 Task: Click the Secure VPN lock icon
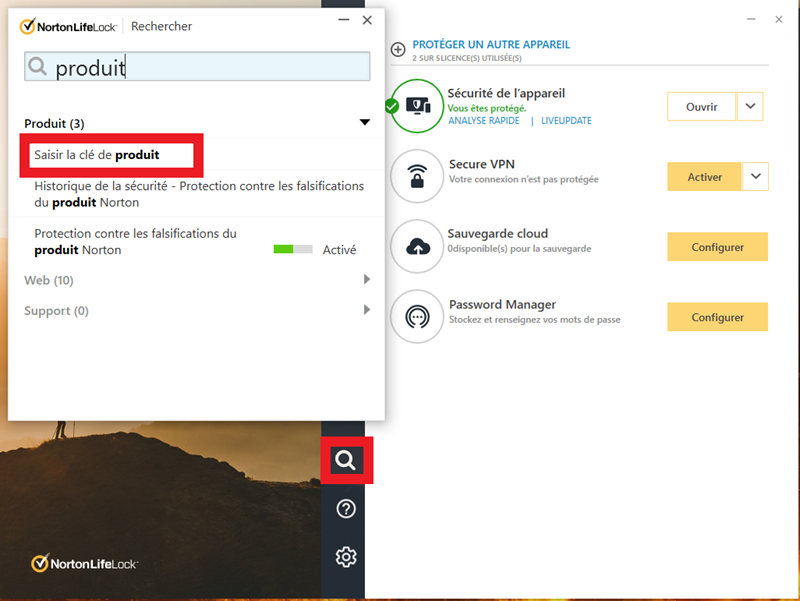click(417, 177)
